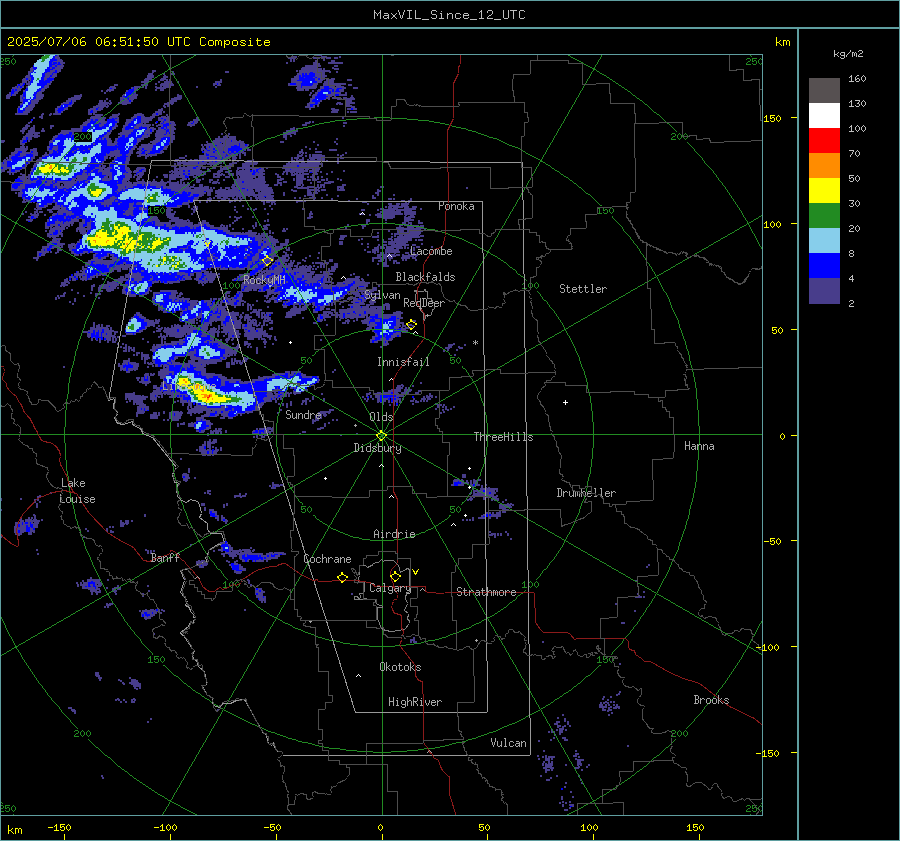Click the Sundre town label
This screenshot has width=900, height=841.
coord(303,415)
